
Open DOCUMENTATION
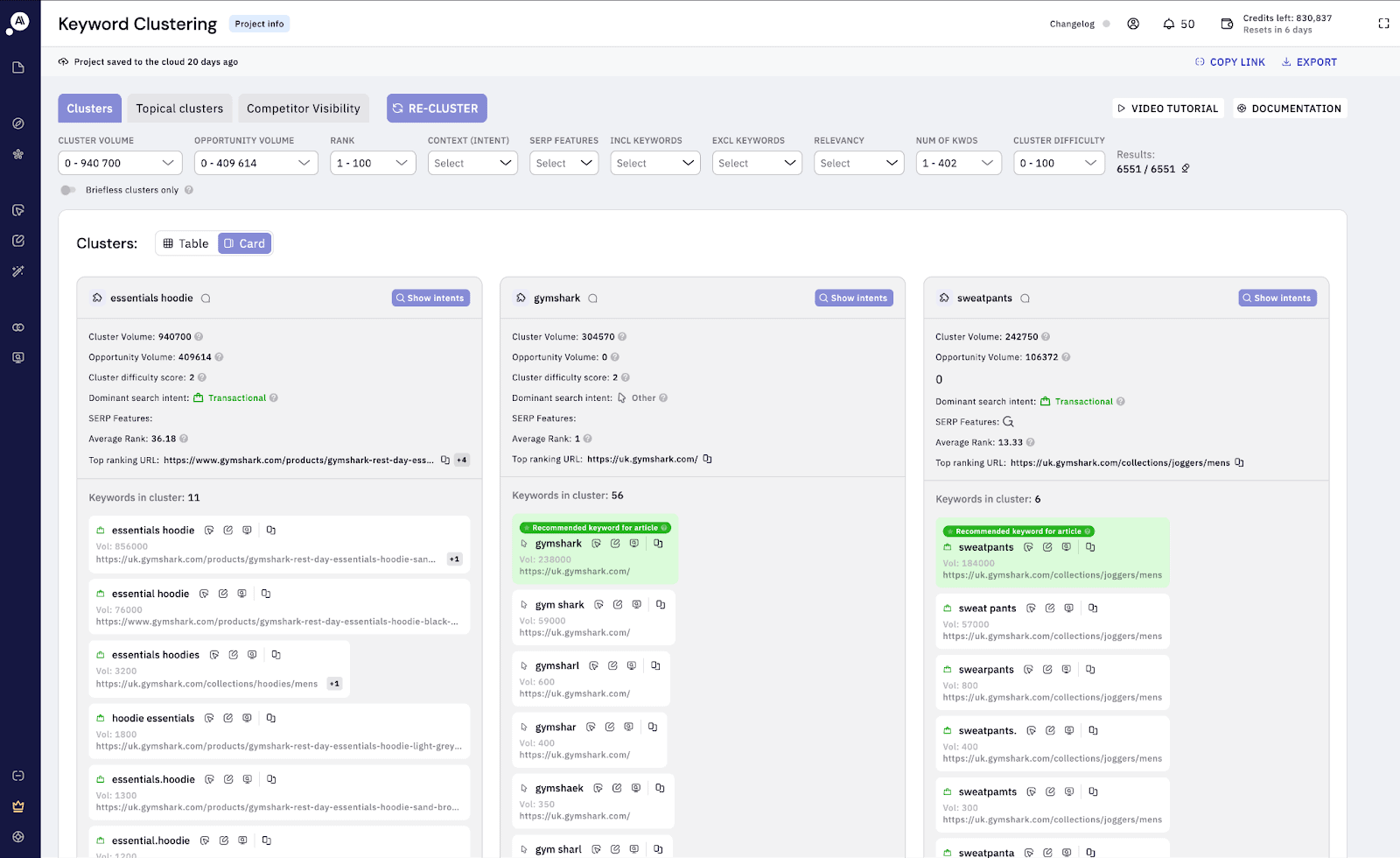point(1289,109)
